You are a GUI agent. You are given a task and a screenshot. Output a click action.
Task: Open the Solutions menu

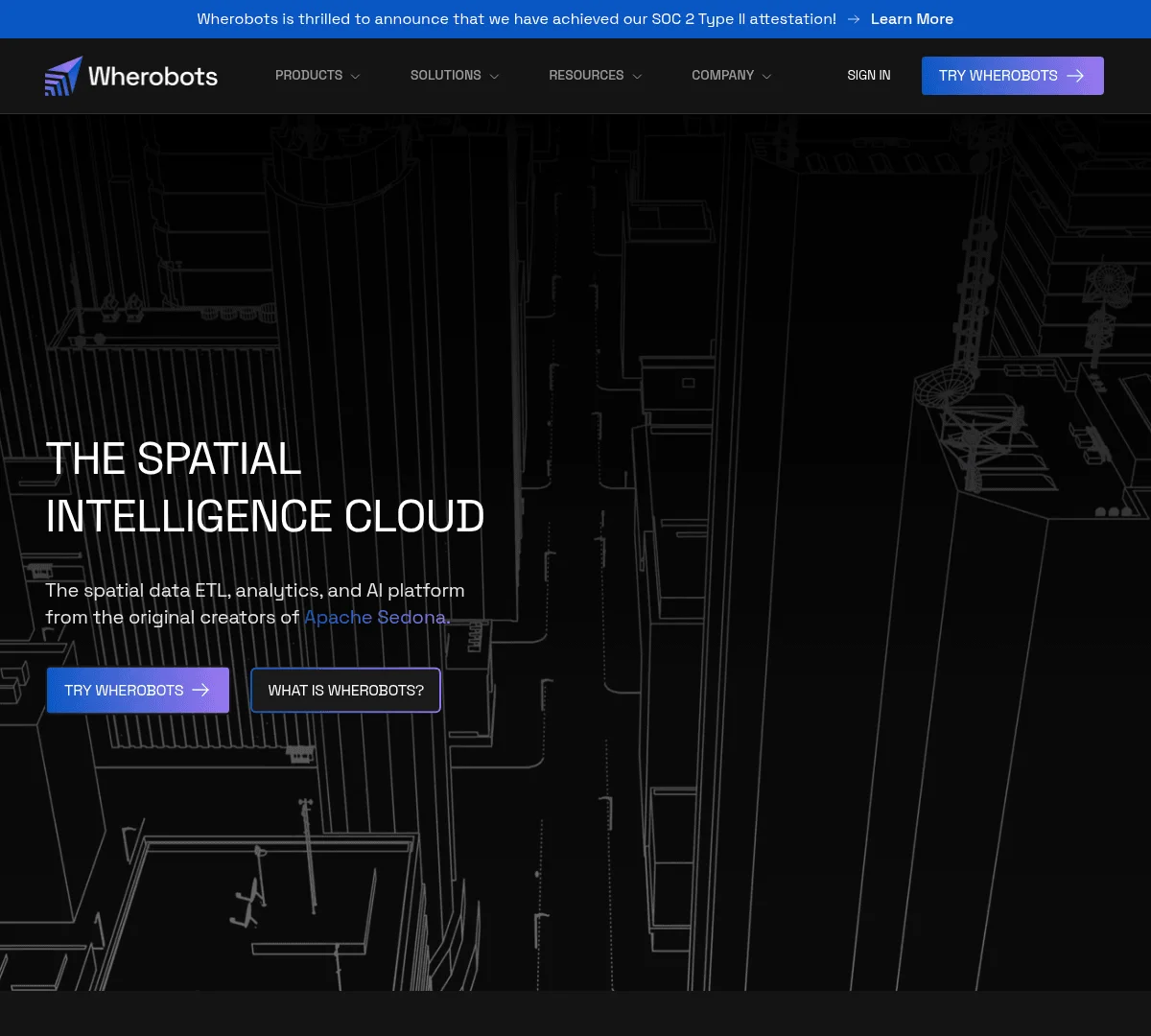coord(445,75)
